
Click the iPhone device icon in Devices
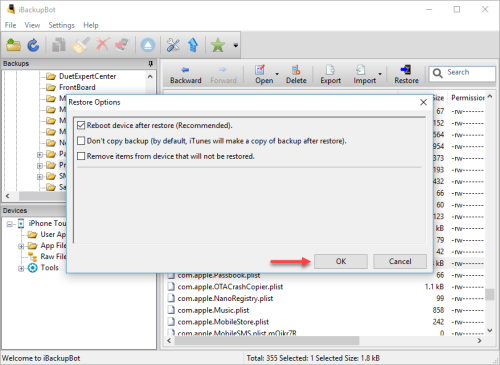coord(21,223)
